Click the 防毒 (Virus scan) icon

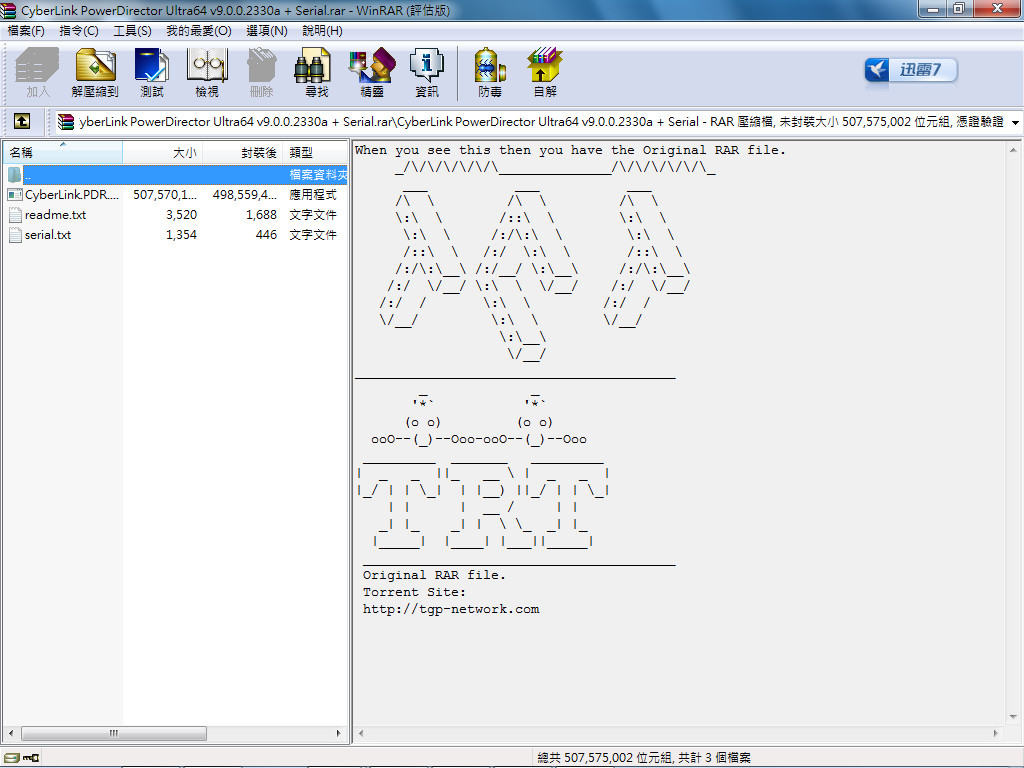[490, 72]
